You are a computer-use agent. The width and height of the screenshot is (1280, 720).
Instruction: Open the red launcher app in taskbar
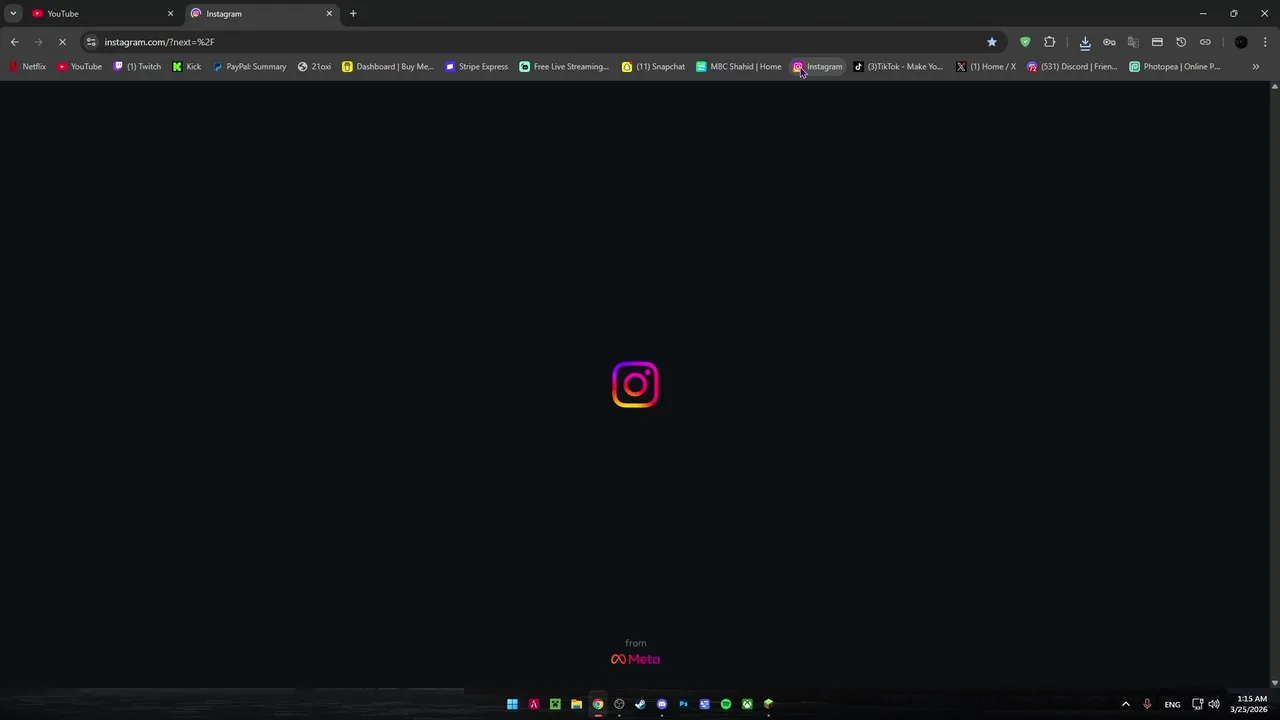(534, 704)
